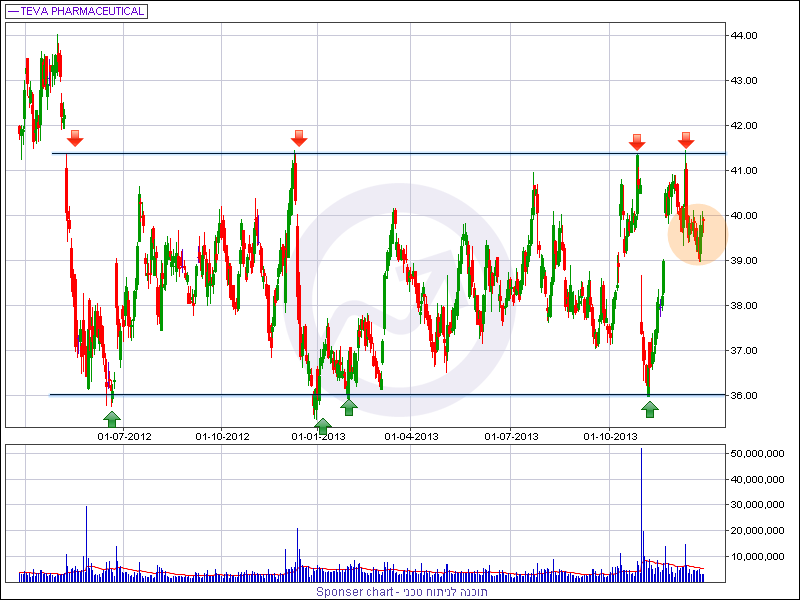Screen dimensions: 800x600
Task: Click the 37.00 price axis label
Action: tap(744, 351)
